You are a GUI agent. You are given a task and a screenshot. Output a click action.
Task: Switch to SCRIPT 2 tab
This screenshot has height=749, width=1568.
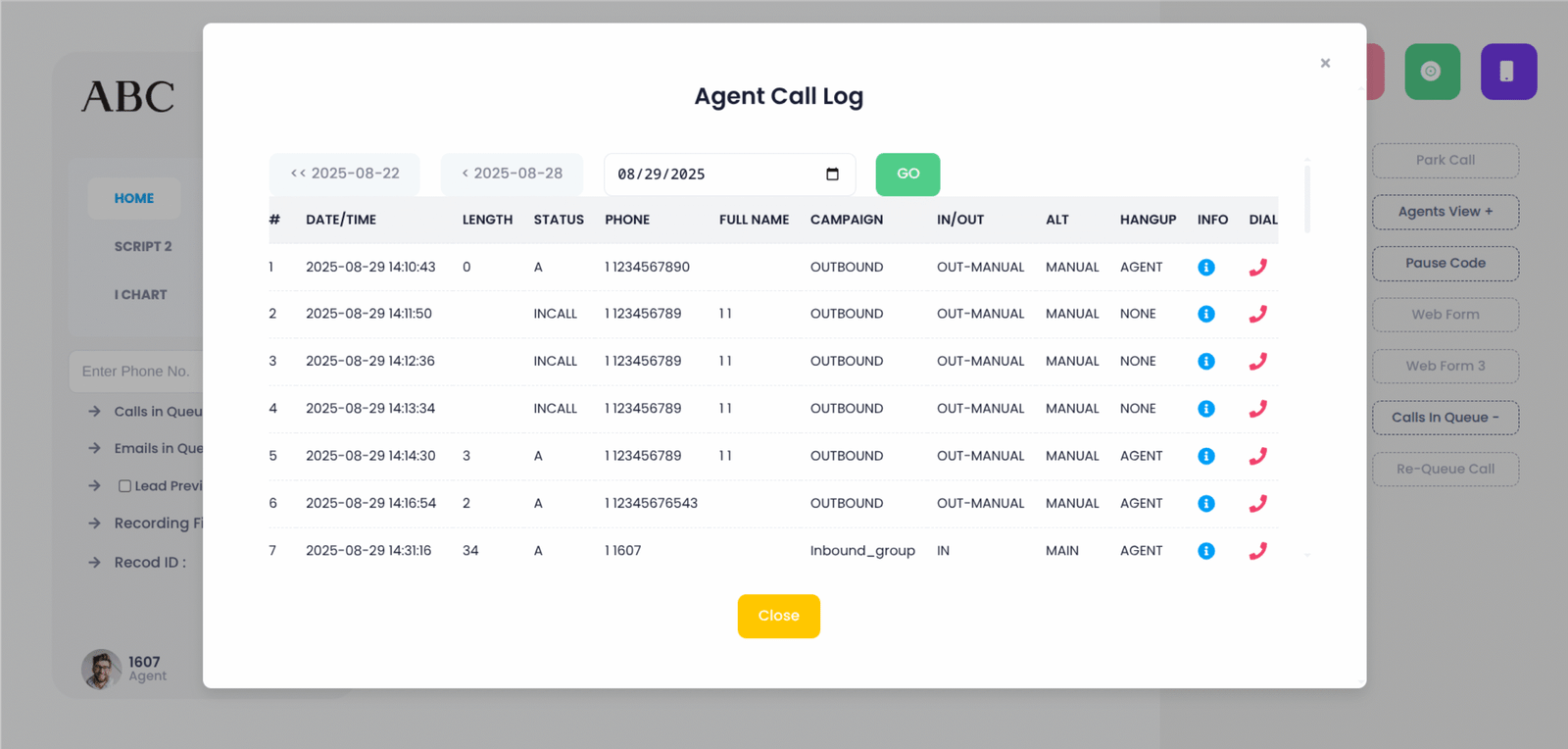[x=143, y=246]
